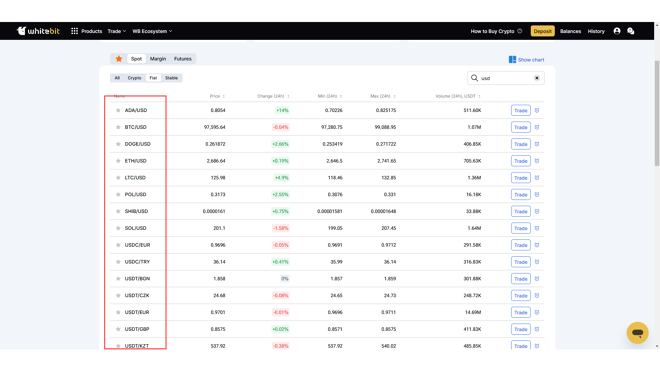Click the icon right of USDC/TRY Trade
This screenshot has height=371, width=660.
point(537,262)
